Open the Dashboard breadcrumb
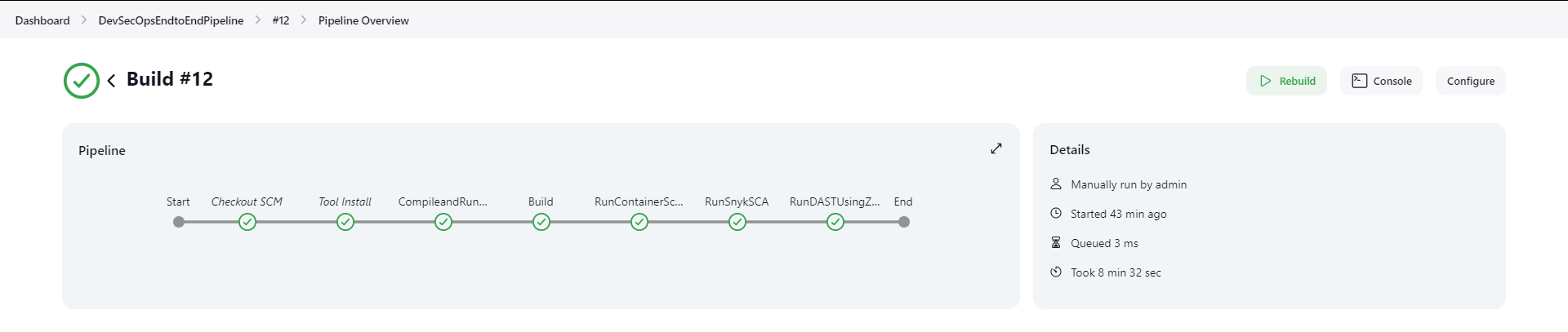This screenshot has width=1568, height=332. pos(42,20)
